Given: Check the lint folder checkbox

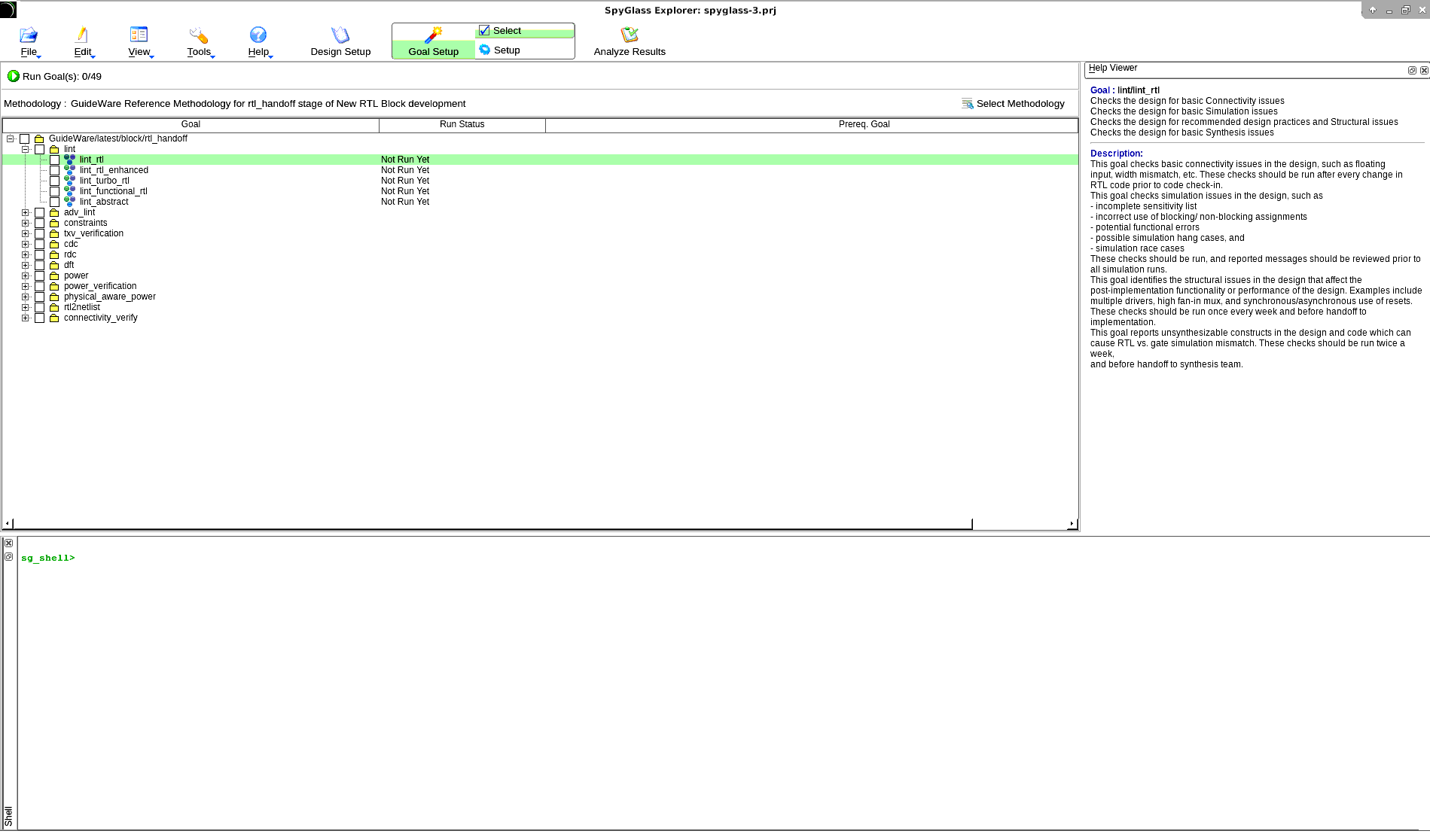Looking at the screenshot, I should [x=40, y=149].
